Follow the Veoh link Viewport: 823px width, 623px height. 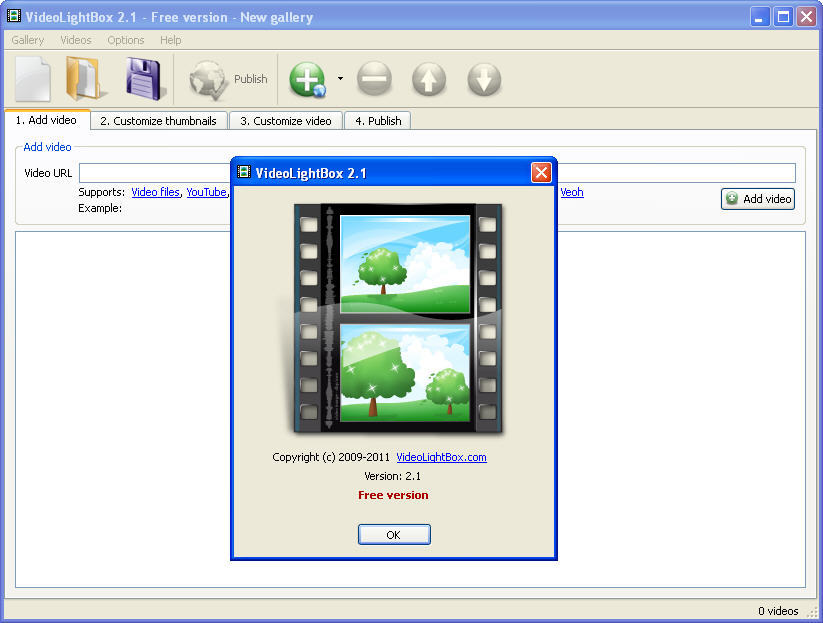[572, 192]
